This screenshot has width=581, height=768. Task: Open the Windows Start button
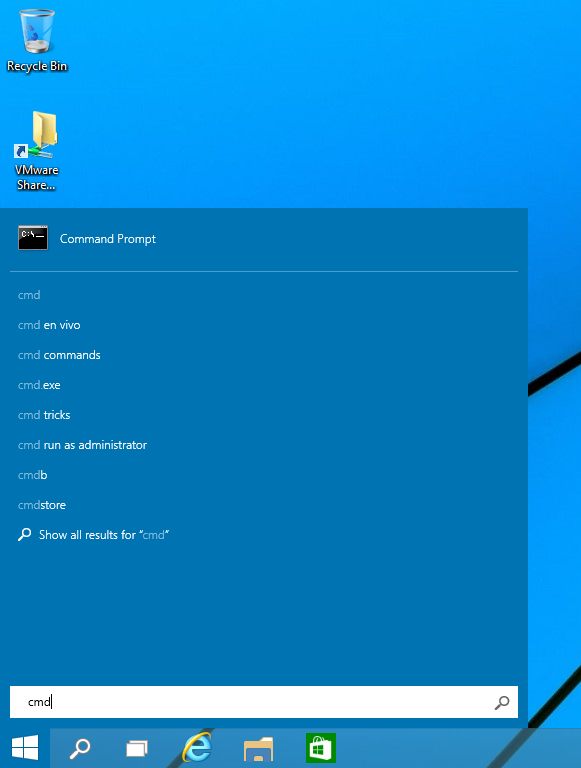click(x=24, y=748)
